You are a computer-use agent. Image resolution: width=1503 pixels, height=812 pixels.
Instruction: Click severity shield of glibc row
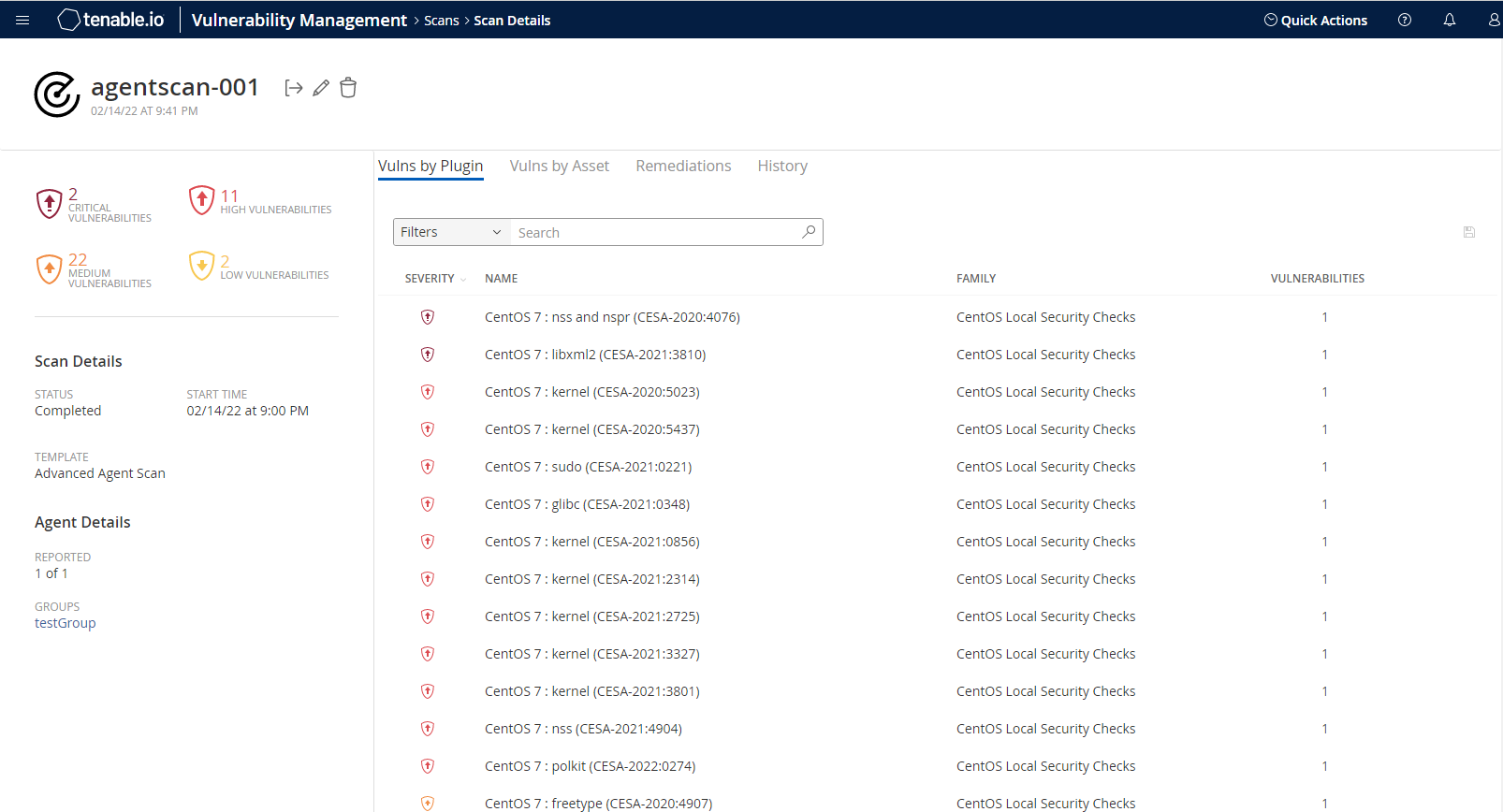tap(428, 504)
